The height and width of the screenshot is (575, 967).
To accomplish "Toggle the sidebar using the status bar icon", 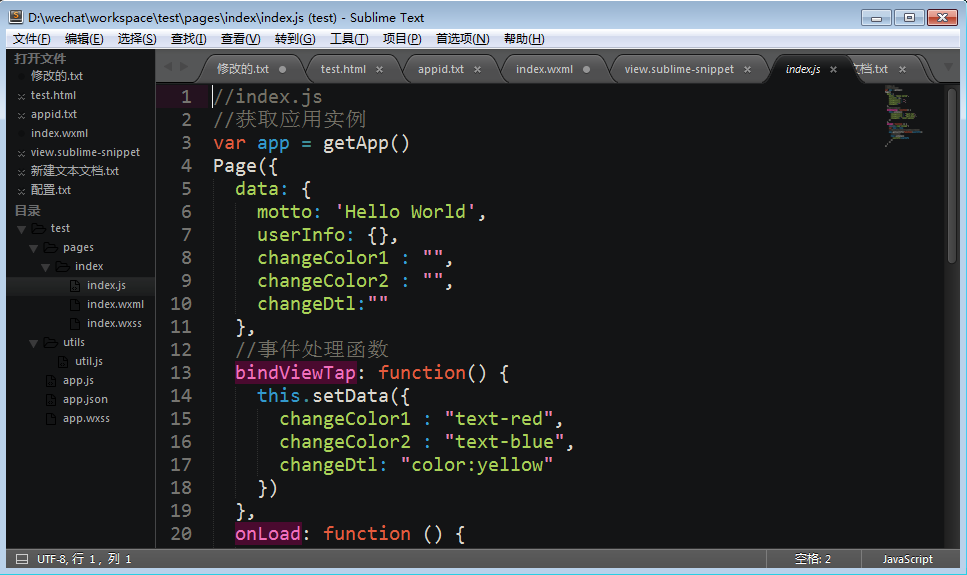I will [22, 559].
